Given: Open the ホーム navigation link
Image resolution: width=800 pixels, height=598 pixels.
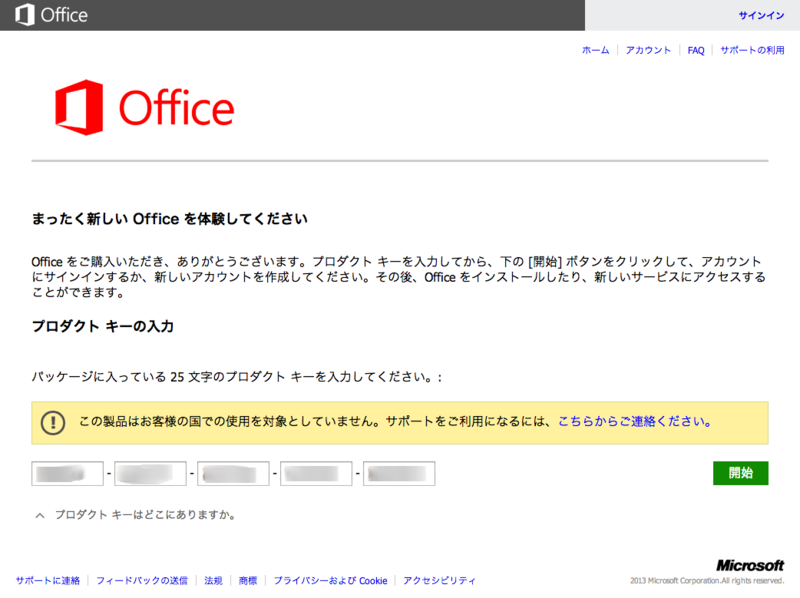Looking at the screenshot, I should 595,50.
